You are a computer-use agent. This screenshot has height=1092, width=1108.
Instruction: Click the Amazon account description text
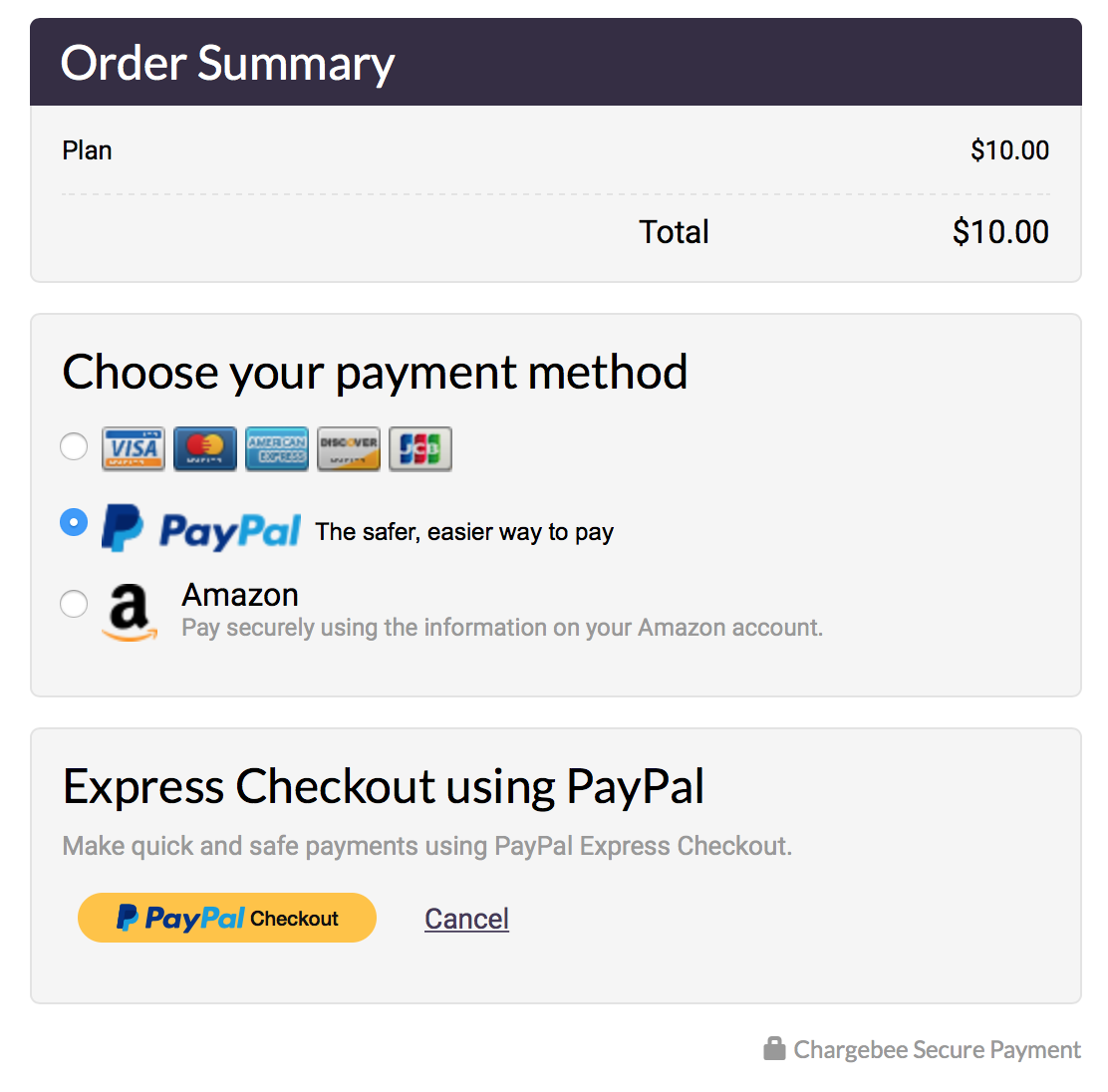502,628
